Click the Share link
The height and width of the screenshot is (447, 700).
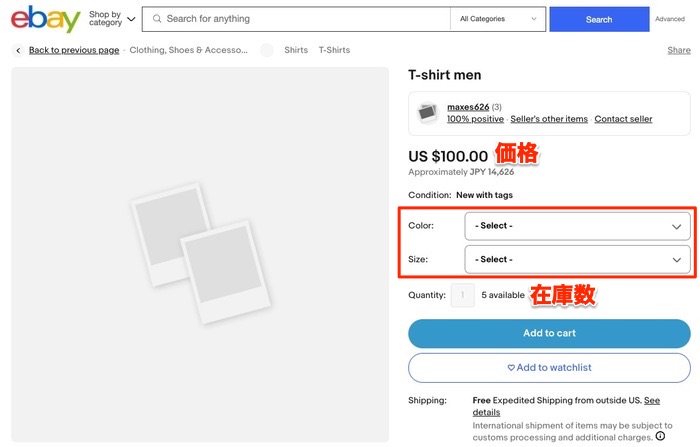click(678, 50)
